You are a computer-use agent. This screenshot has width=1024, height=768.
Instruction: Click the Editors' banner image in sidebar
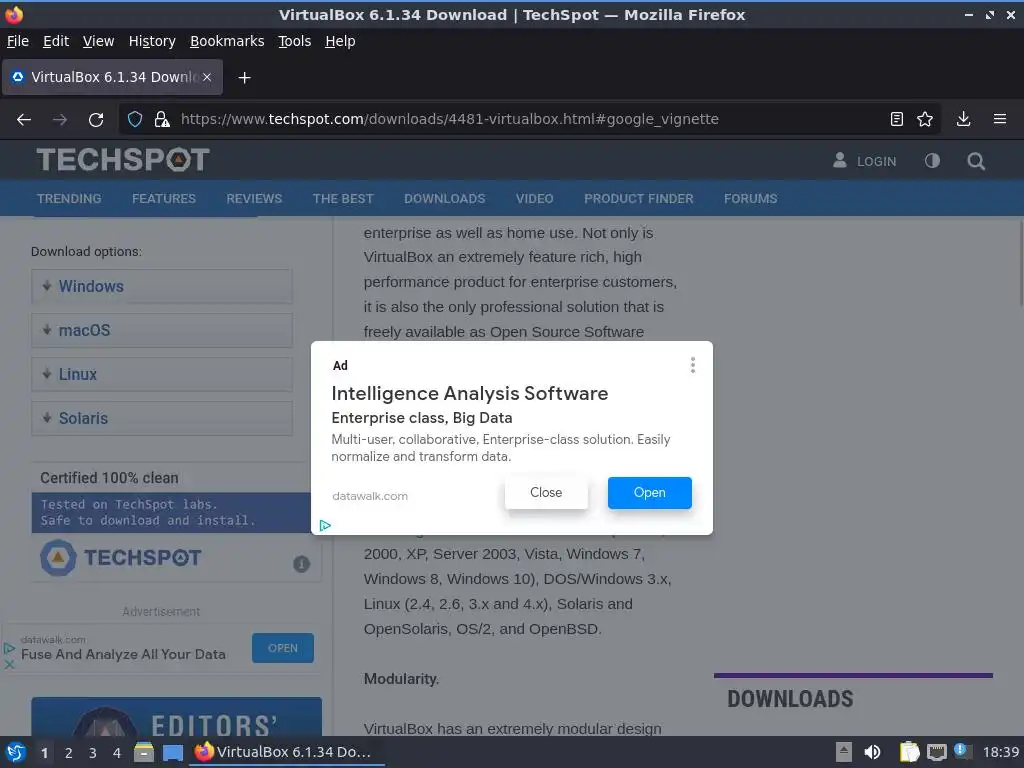coord(176,716)
